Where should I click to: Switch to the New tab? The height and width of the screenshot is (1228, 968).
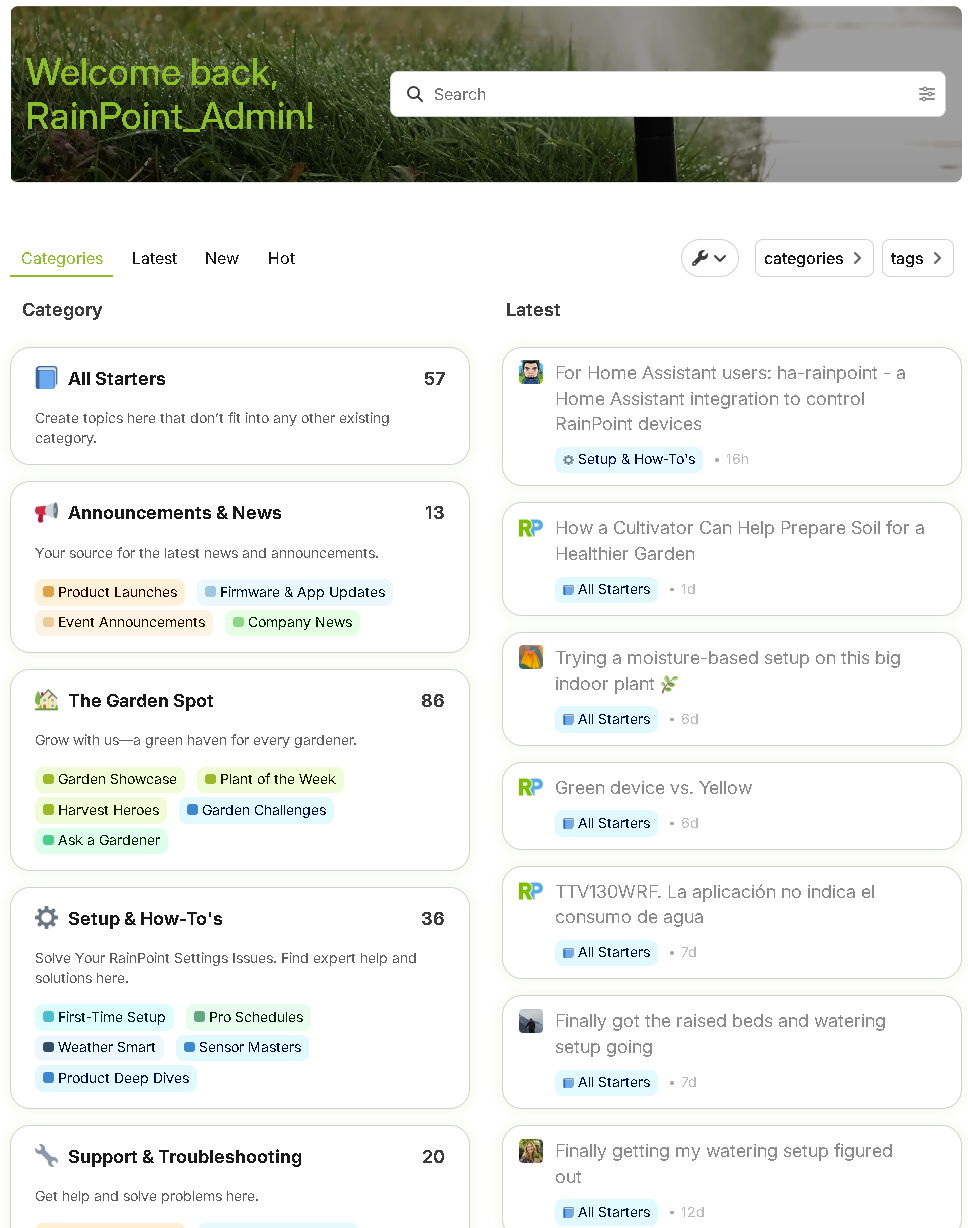pyautogui.click(x=222, y=258)
